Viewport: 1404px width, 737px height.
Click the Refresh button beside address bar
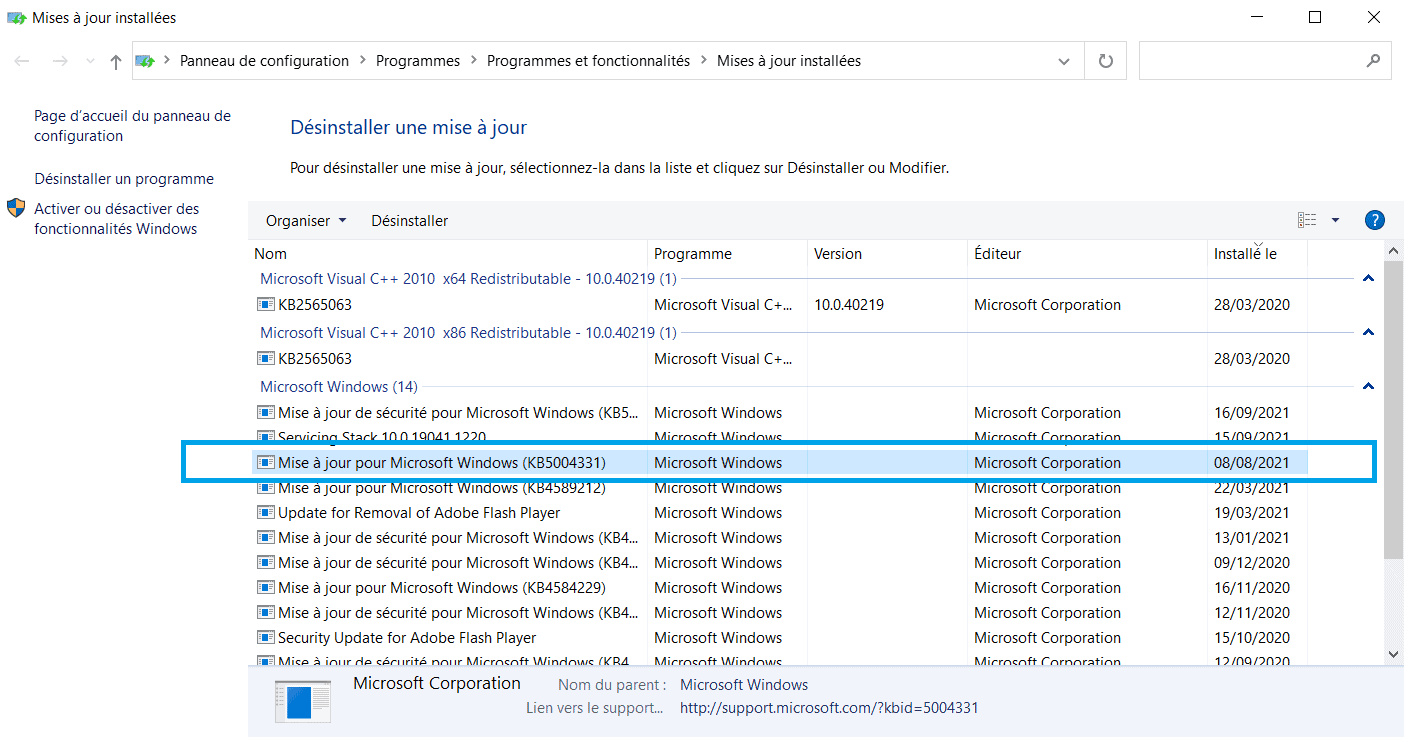(x=1106, y=61)
